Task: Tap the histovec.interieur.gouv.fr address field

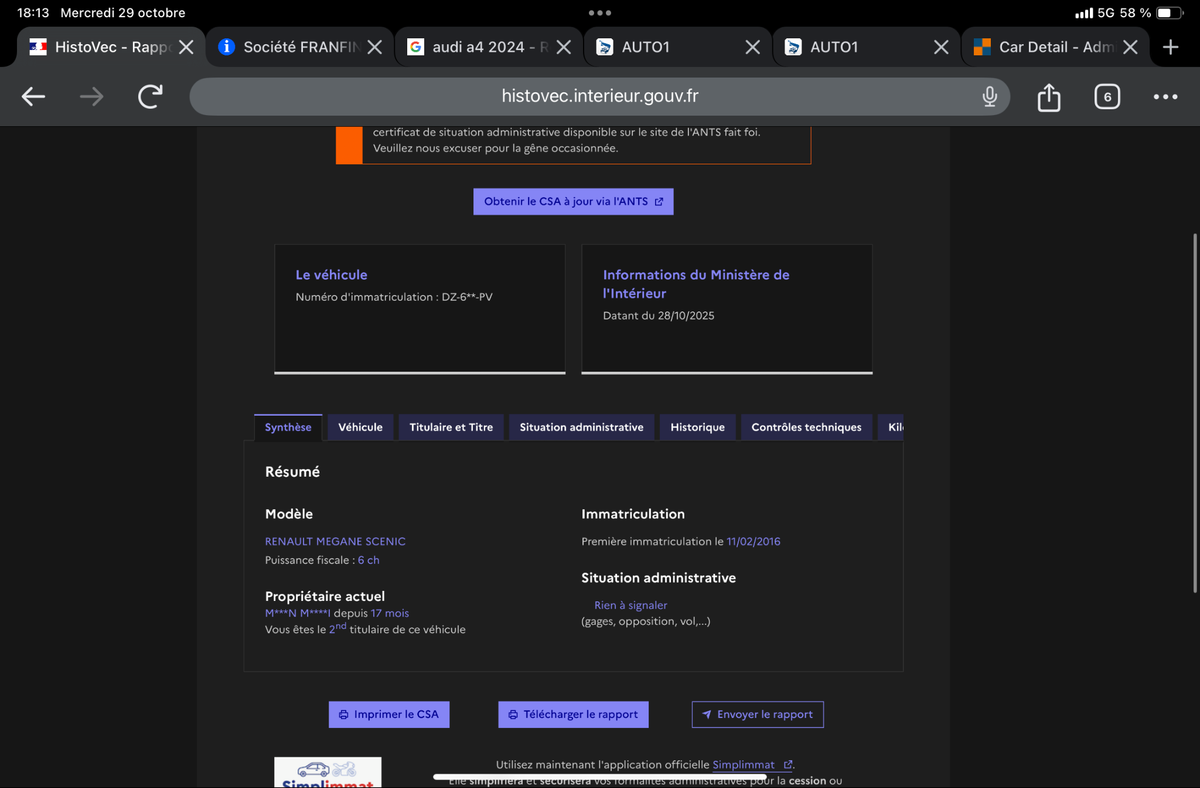Action: coord(600,97)
